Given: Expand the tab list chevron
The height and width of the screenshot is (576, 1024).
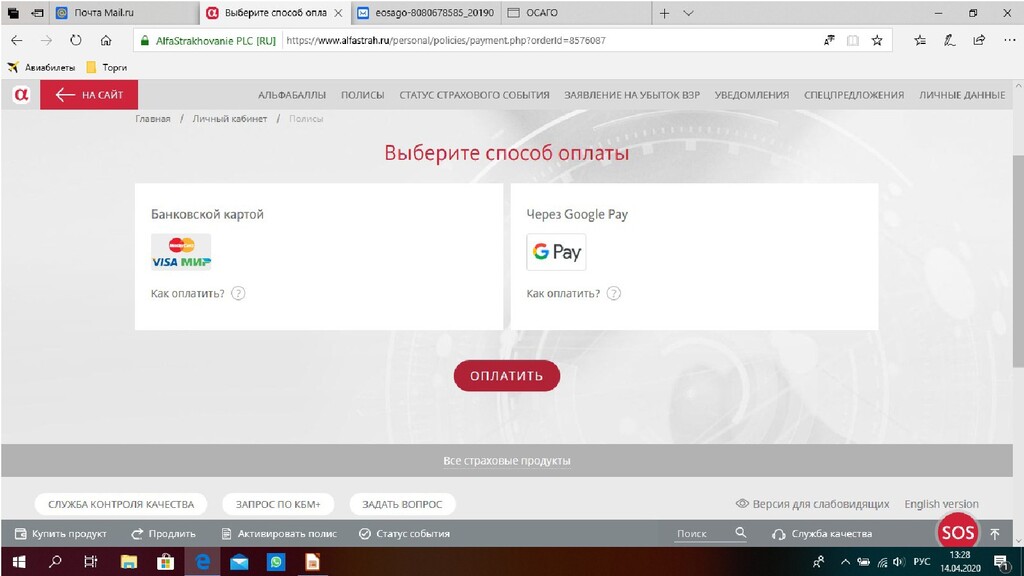Looking at the screenshot, I should tap(688, 13).
